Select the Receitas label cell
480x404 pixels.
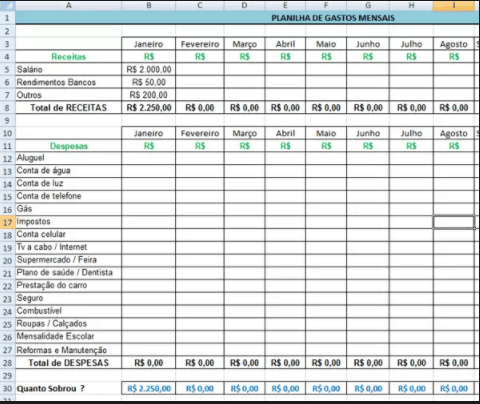click(69, 57)
